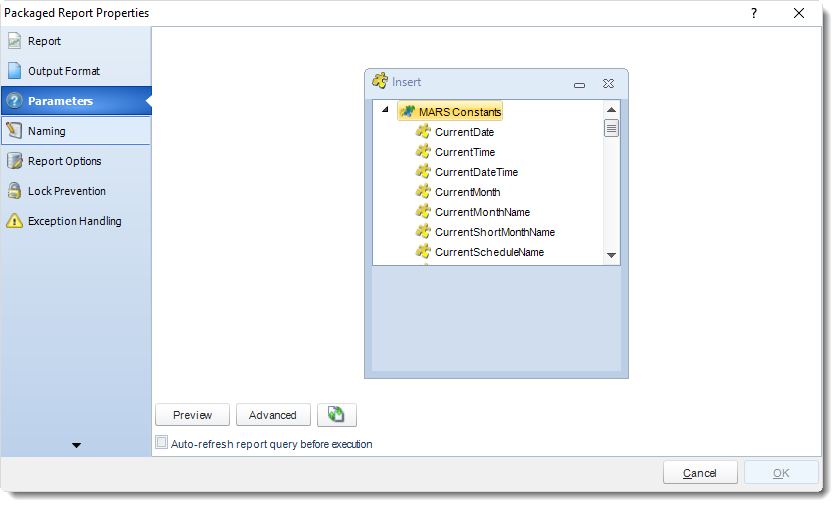Close the Packaged Report Properties dialog
The image size is (838, 507).
[798, 13]
